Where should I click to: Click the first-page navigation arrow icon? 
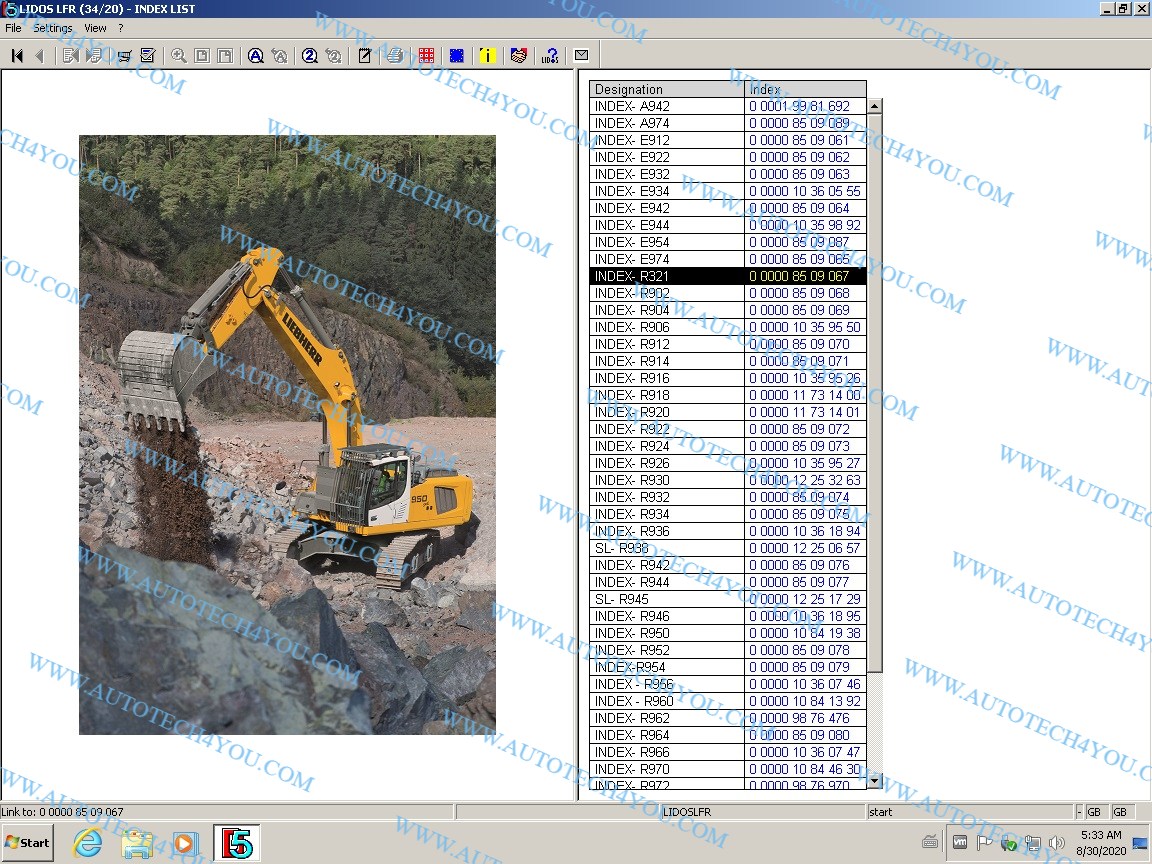(x=17, y=56)
